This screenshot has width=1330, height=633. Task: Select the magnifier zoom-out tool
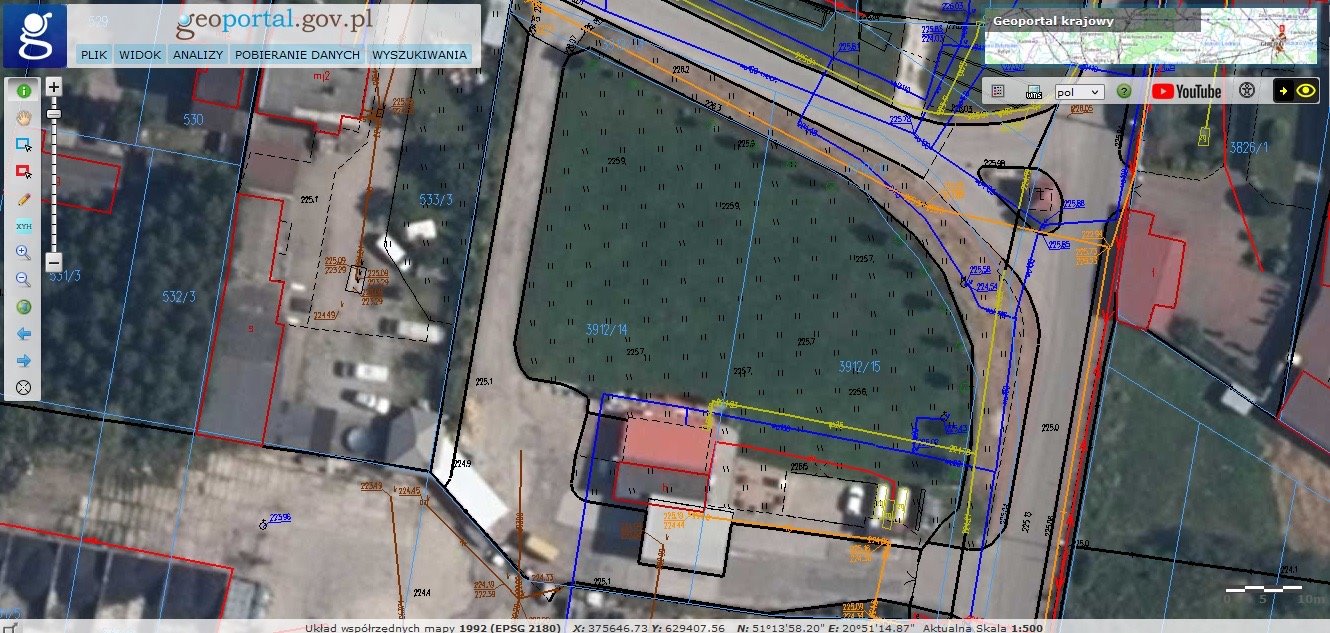[x=23, y=280]
